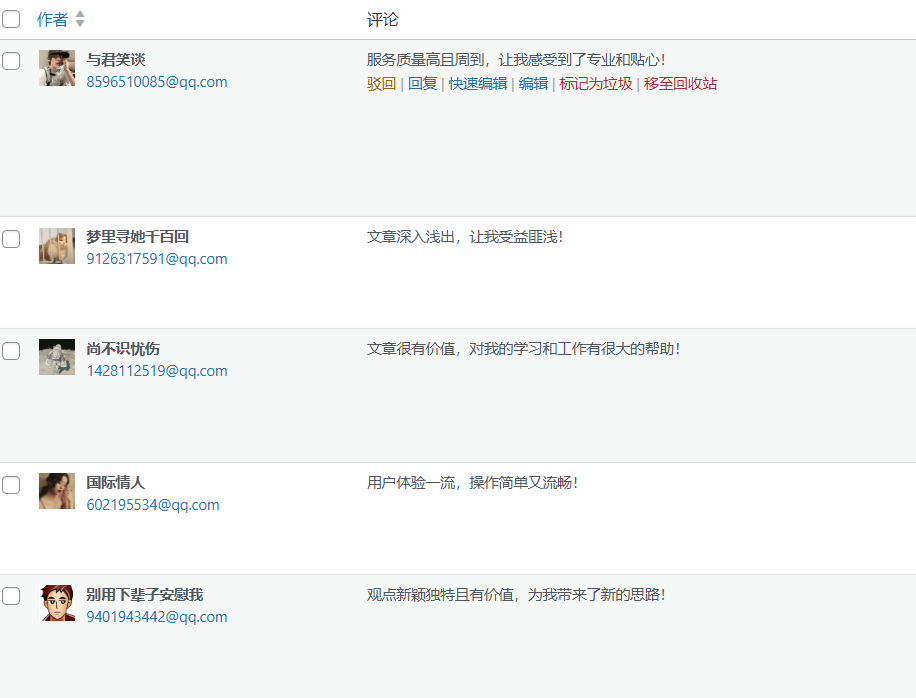Toggle the select-all checkbox in header
This screenshot has height=698, width=916.
click(11, 19)
